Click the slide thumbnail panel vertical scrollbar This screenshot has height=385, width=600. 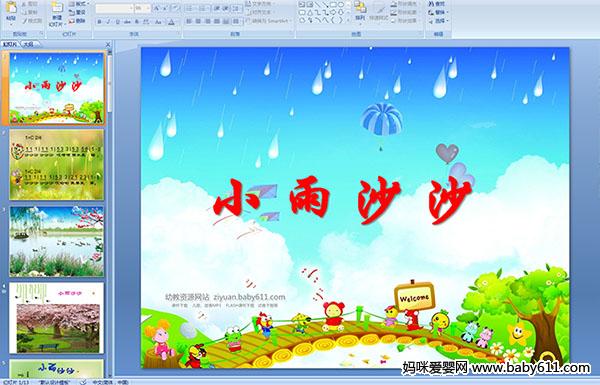click(110, 210)
